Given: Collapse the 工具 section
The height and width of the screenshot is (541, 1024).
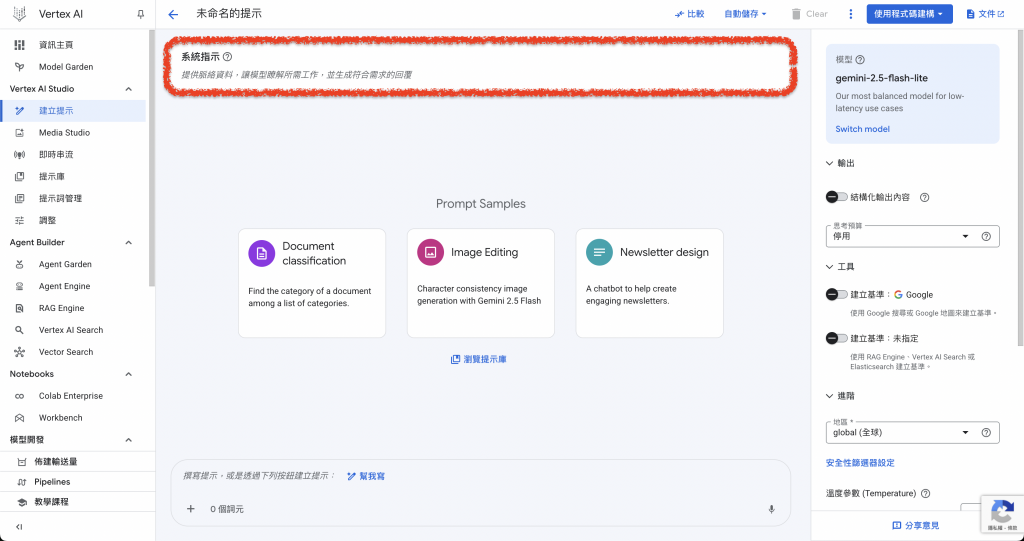Looking at the screenshot, I should point(840,267).
